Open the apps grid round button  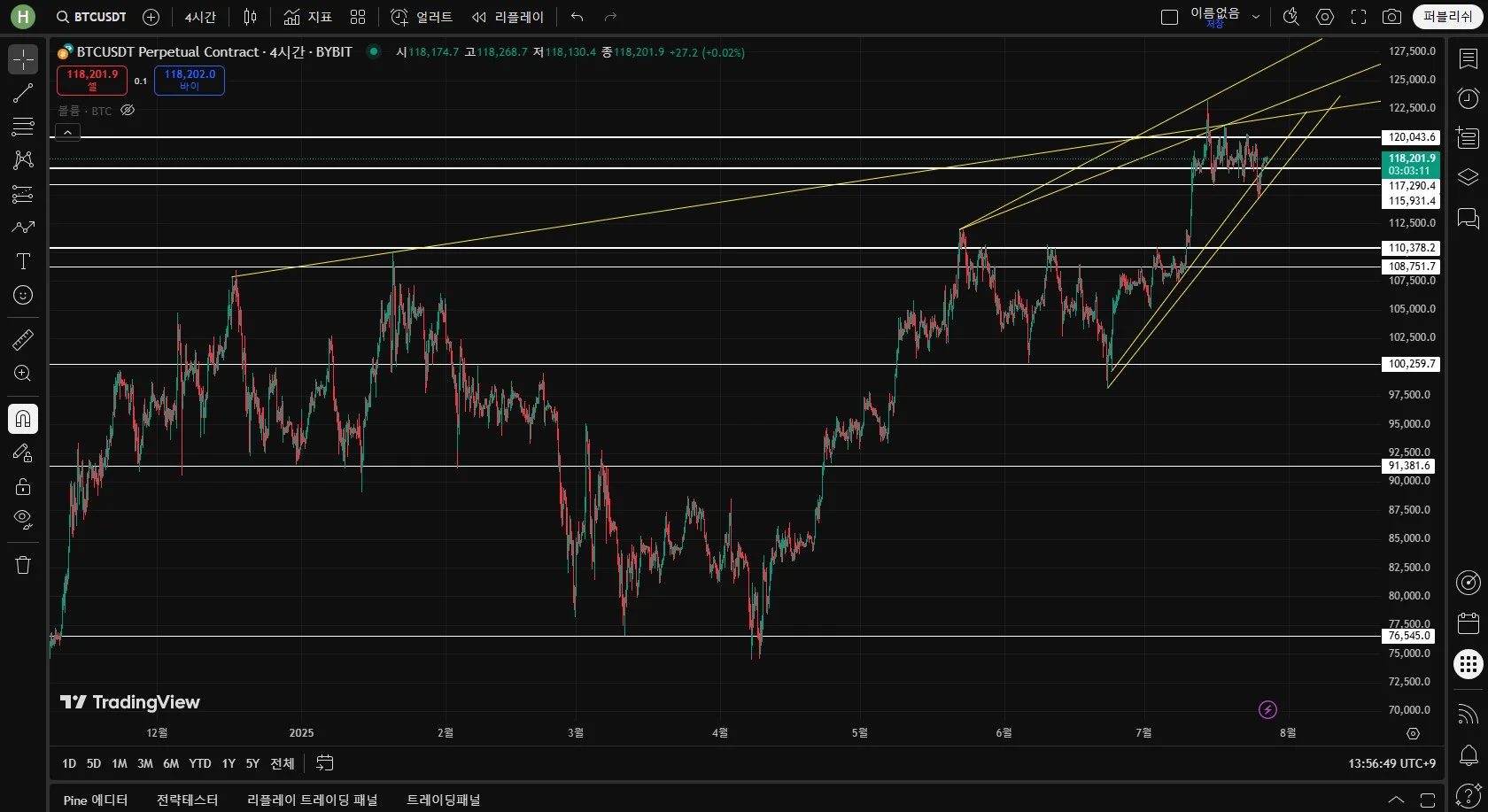point(1469,664)
